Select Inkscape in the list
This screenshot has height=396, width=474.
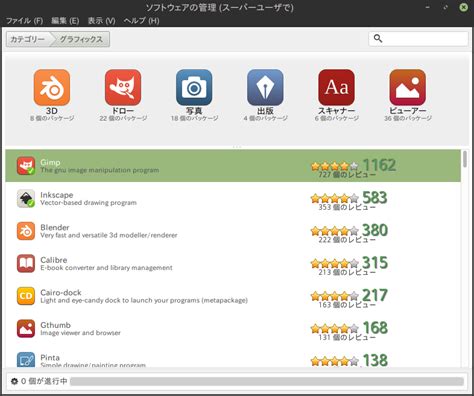233,198
